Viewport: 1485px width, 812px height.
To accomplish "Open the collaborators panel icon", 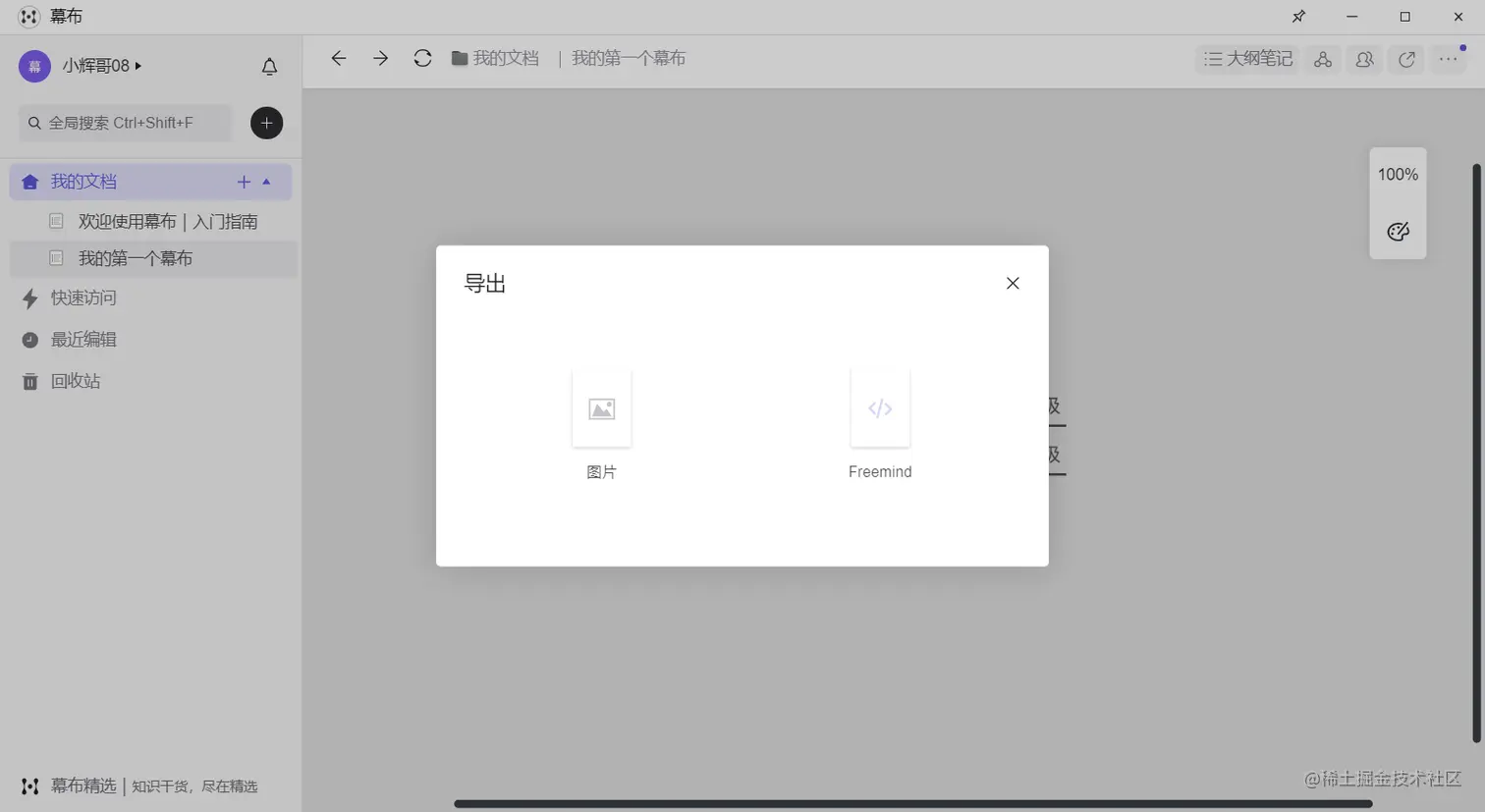I will (1364, 59).
